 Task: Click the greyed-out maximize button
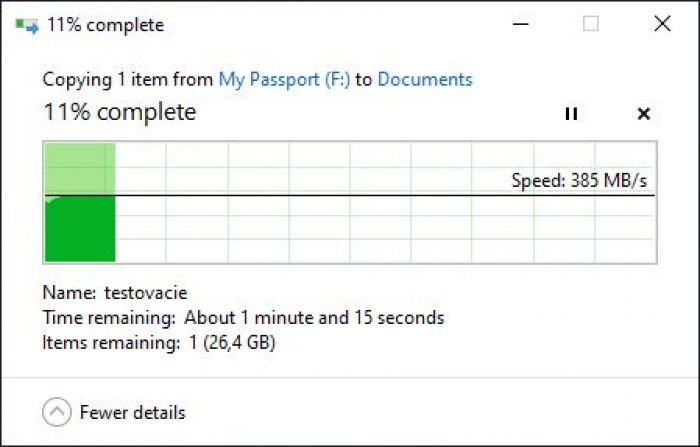coord(591,24)
